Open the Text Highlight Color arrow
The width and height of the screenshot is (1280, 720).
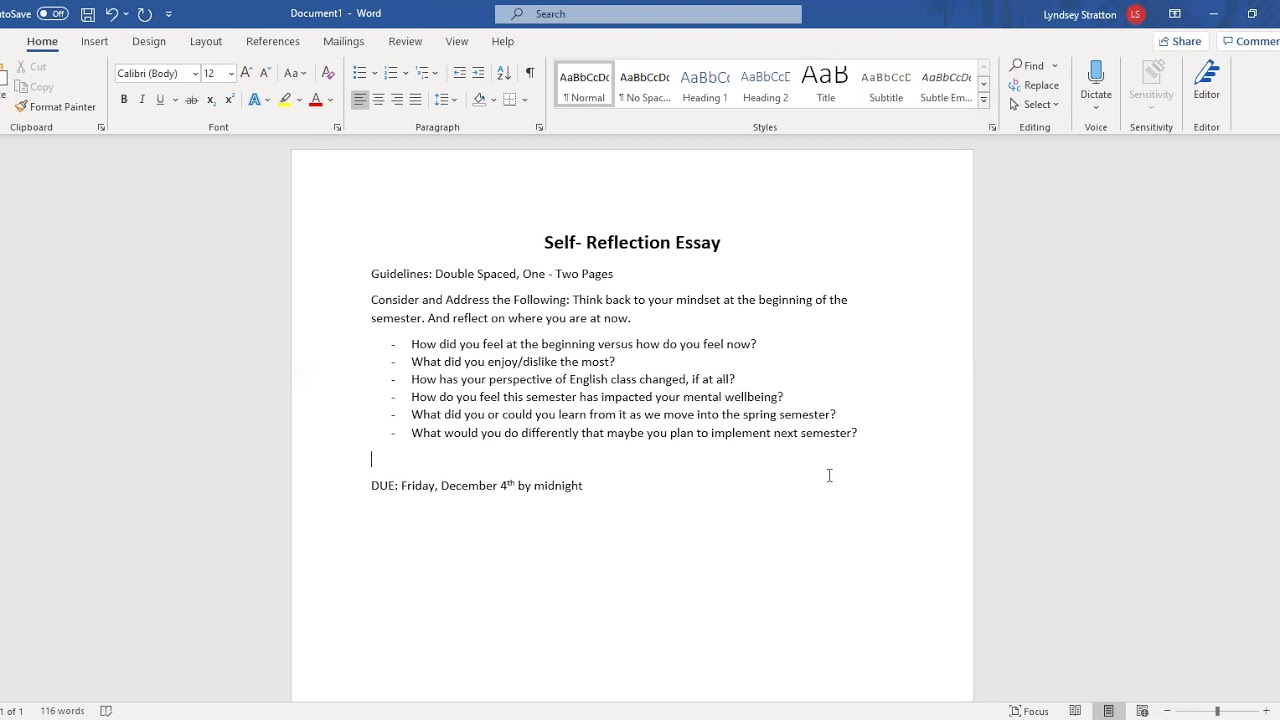click(x=299, y=100)
